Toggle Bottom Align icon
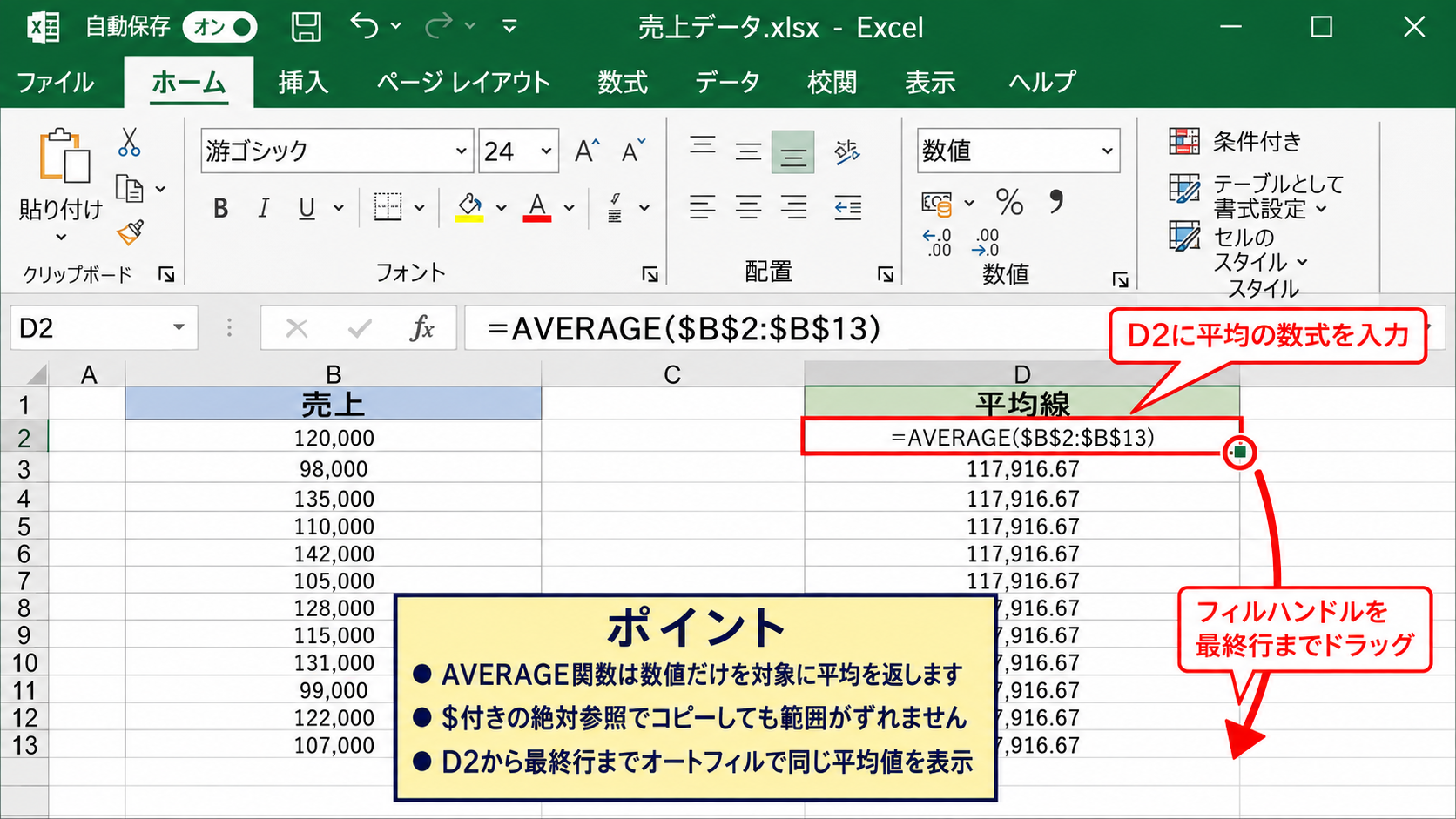The height and width of the screenshot is (819, 1456). tap(792, 152)
